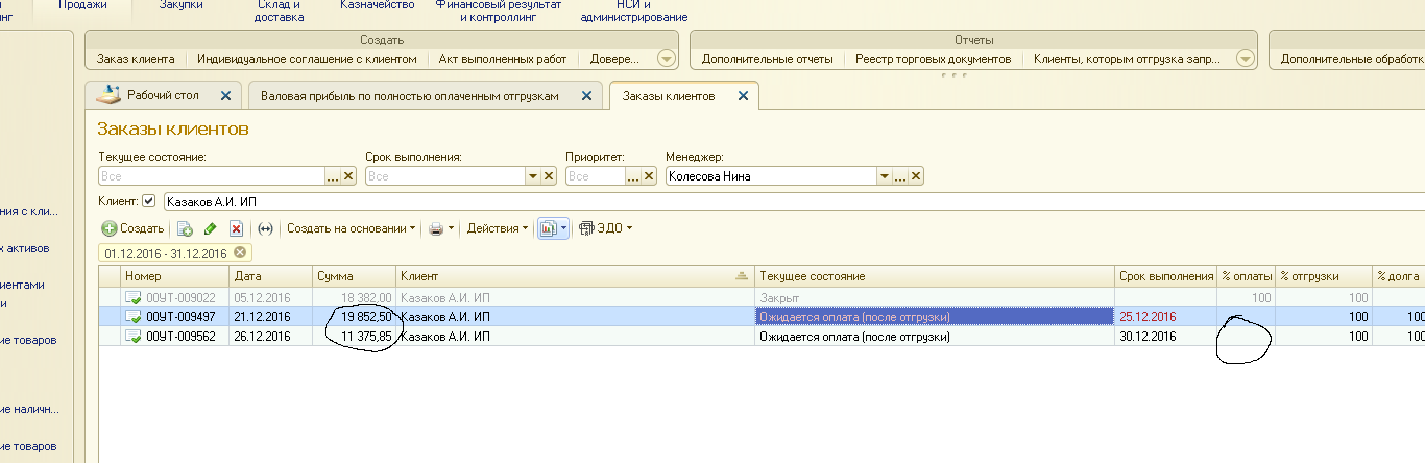This screenshot has width=1425, height=463.
Task: Click the reports chart icon in toolbar
Action: (547, 229)
